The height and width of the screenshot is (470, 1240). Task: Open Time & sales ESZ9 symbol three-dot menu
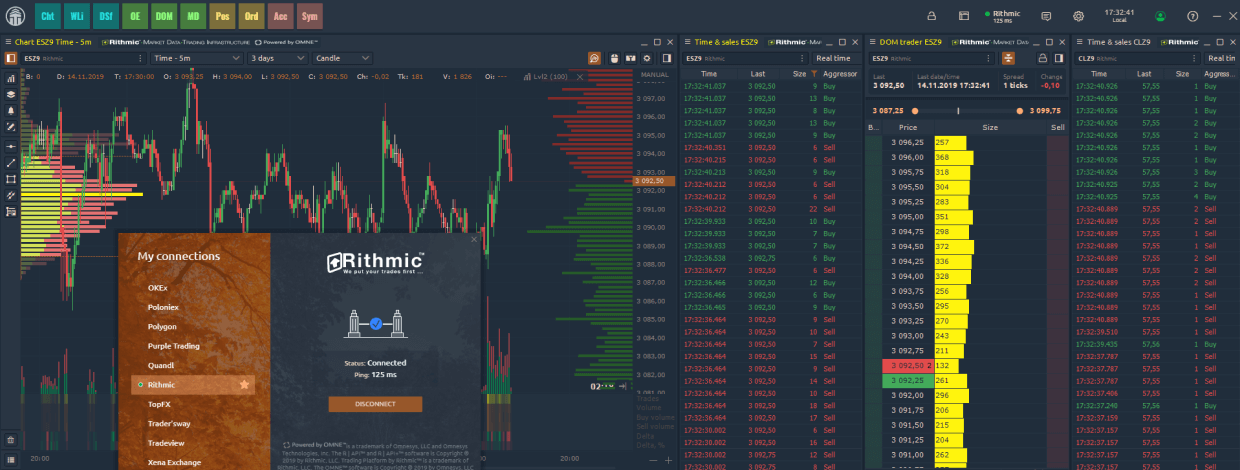(x=801, y=58)
